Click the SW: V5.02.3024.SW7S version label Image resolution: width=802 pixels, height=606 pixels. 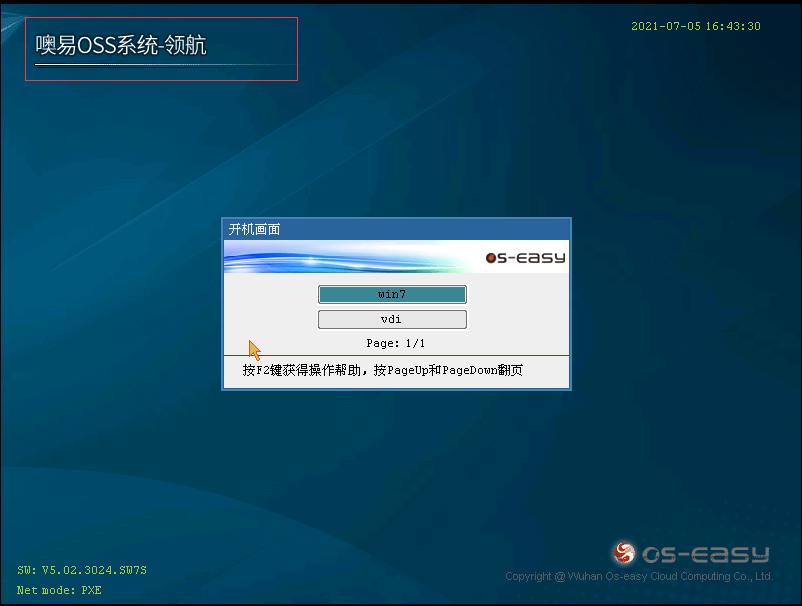point(82,570)
